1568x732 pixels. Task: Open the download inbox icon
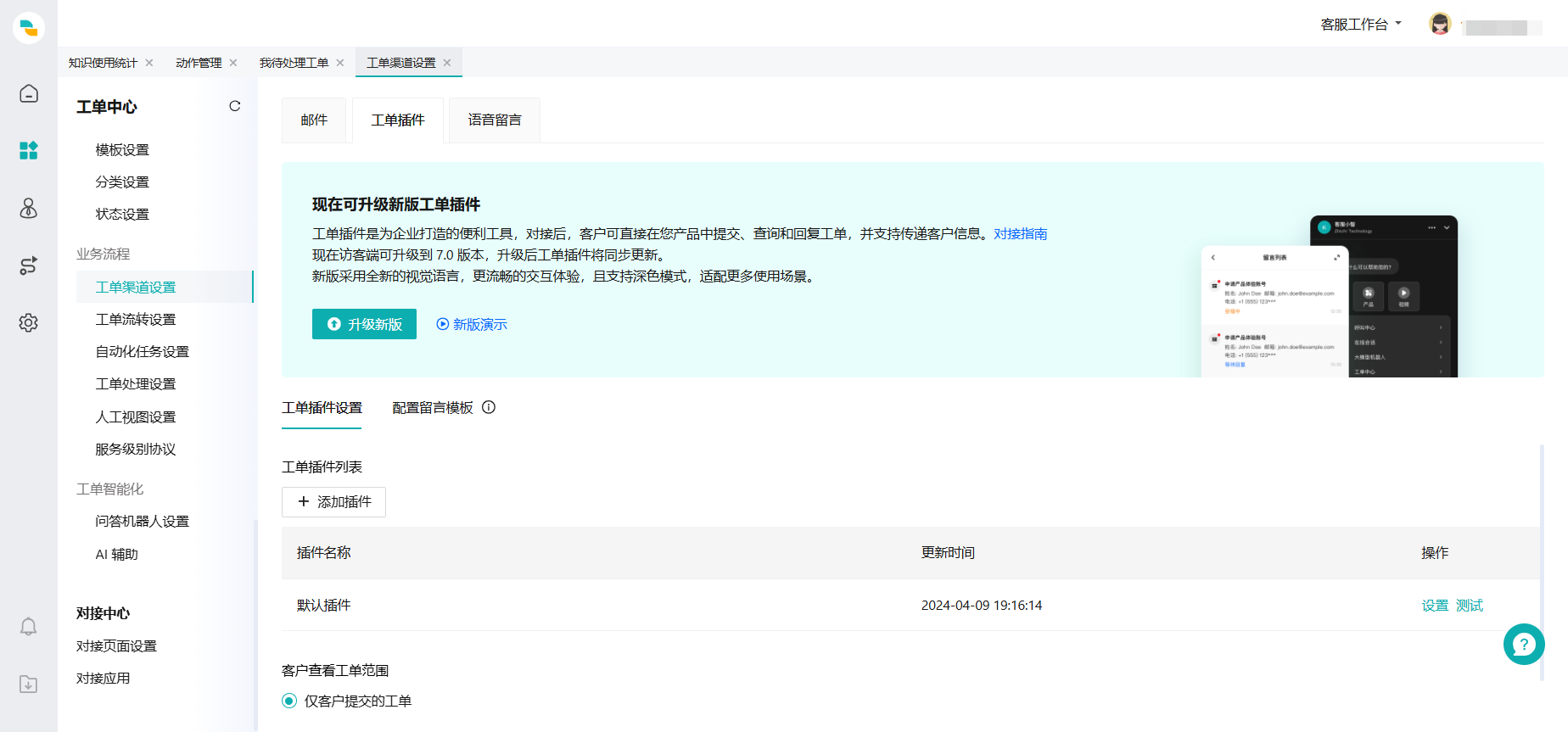(29, 685)
